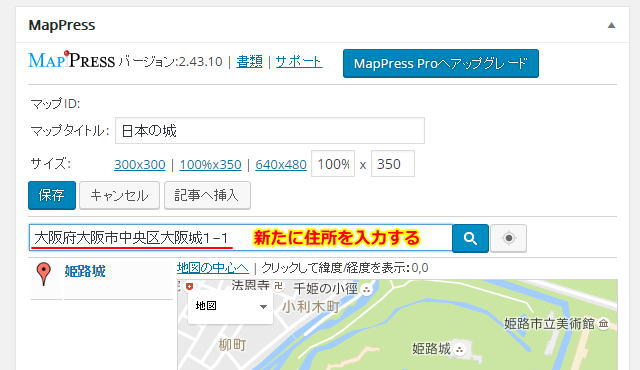640x370 pixels.
Task: Click the マップタイトル input field
Action: [270, 131]
